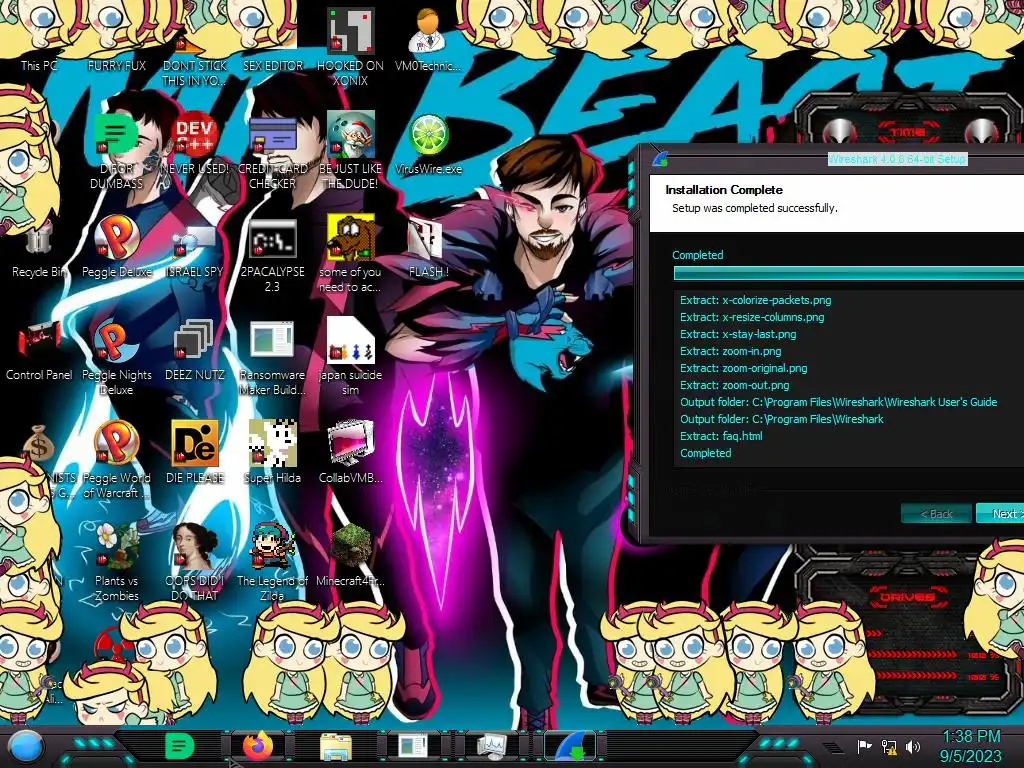Select the green DIE FOR DUMBASS desktop shortcut
Screen dimensions: 1024x768
point(117,133)
